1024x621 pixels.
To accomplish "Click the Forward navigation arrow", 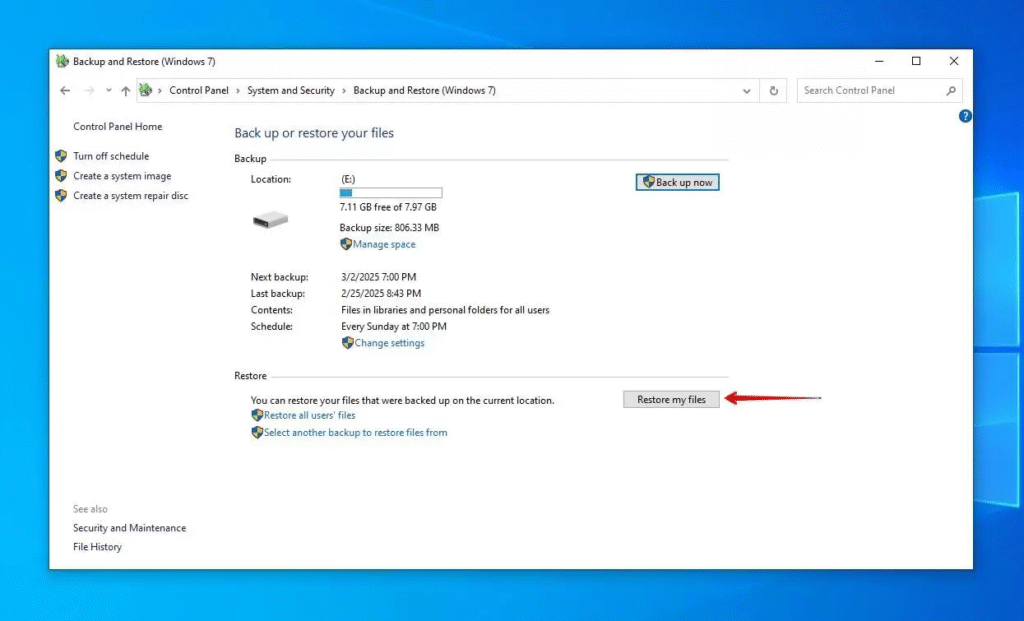I will [89, 91].
